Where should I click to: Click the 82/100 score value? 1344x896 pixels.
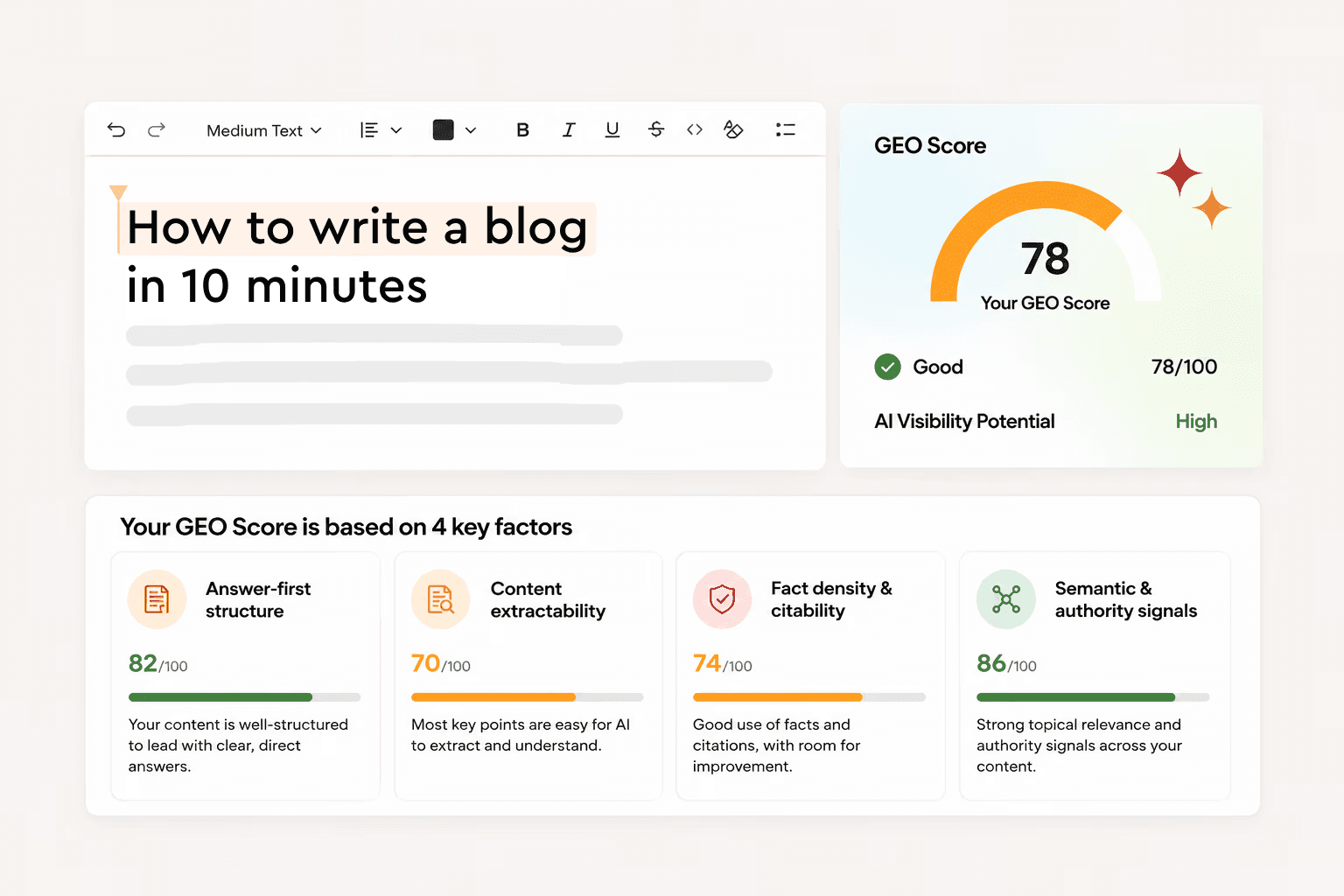(x=158, y=664)
